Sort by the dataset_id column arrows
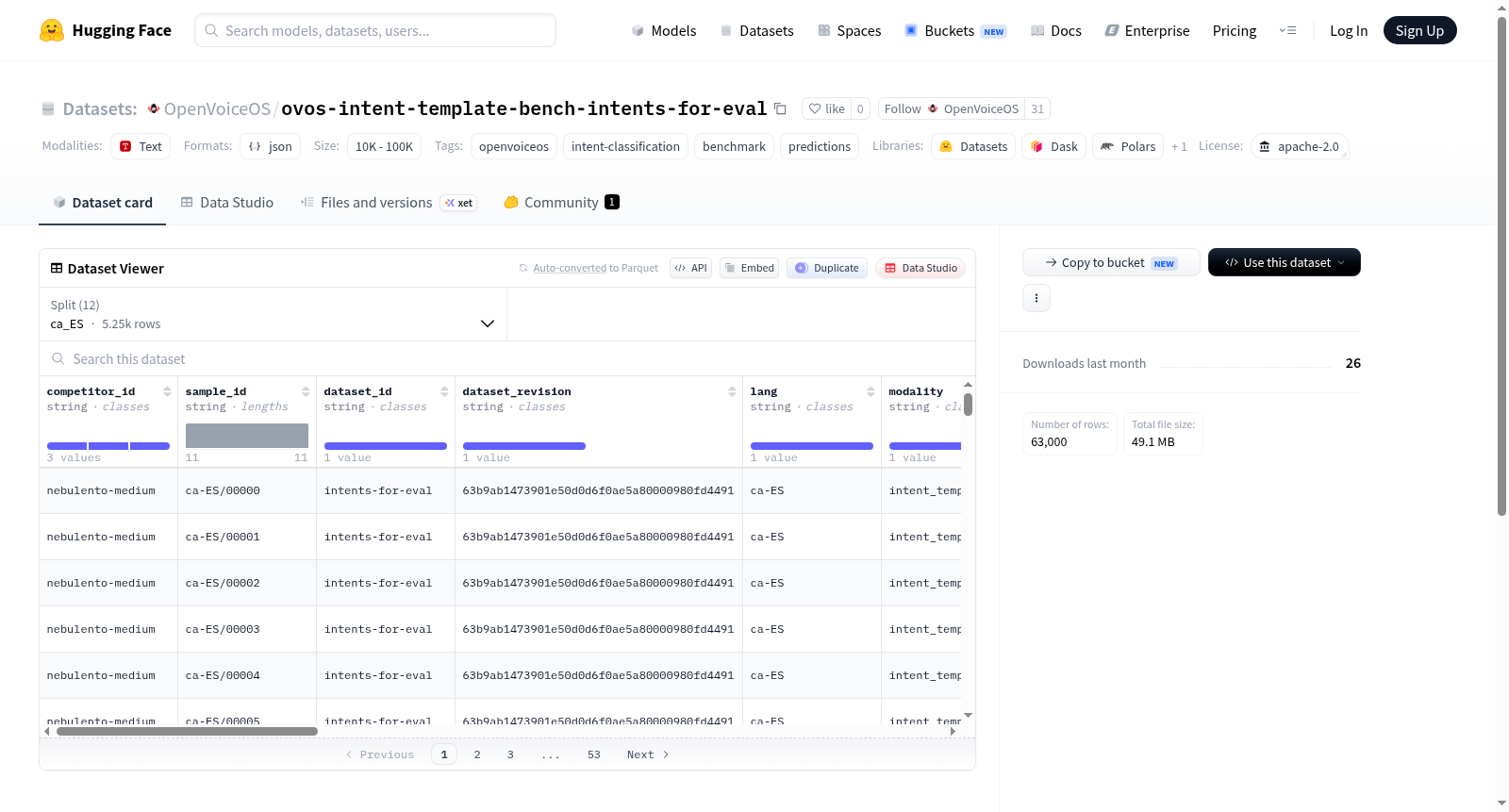The height and width of the screenshot is (812, 1509). pyautogui.click(x=444, y=391)
